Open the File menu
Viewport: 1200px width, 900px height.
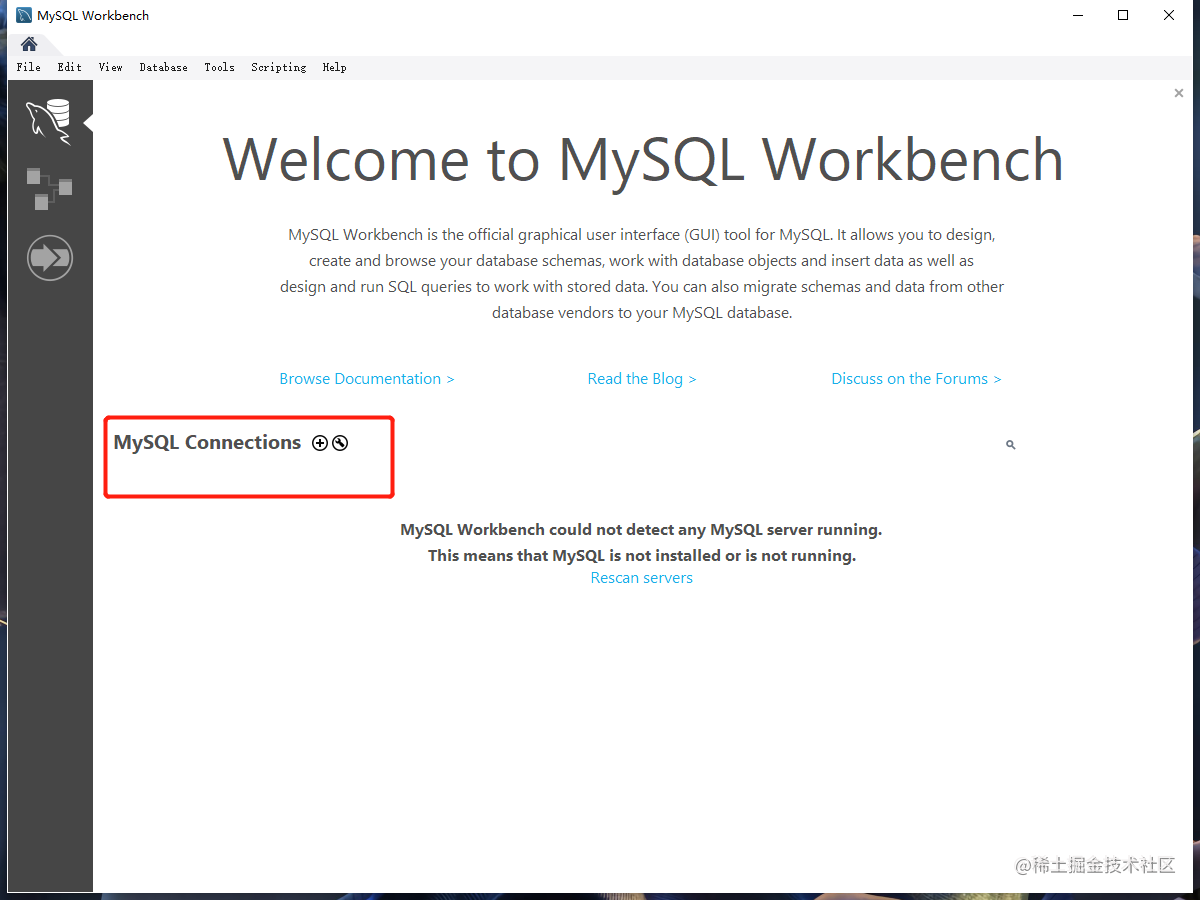point(29,67)
